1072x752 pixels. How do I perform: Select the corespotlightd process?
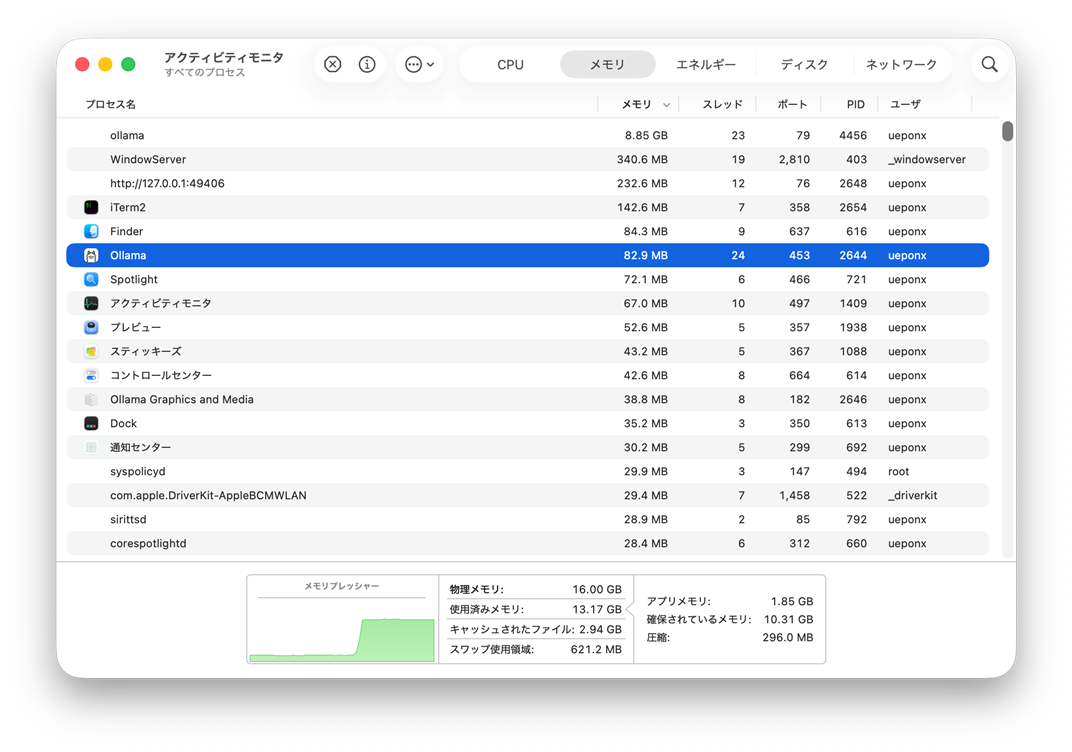point(527,543)
